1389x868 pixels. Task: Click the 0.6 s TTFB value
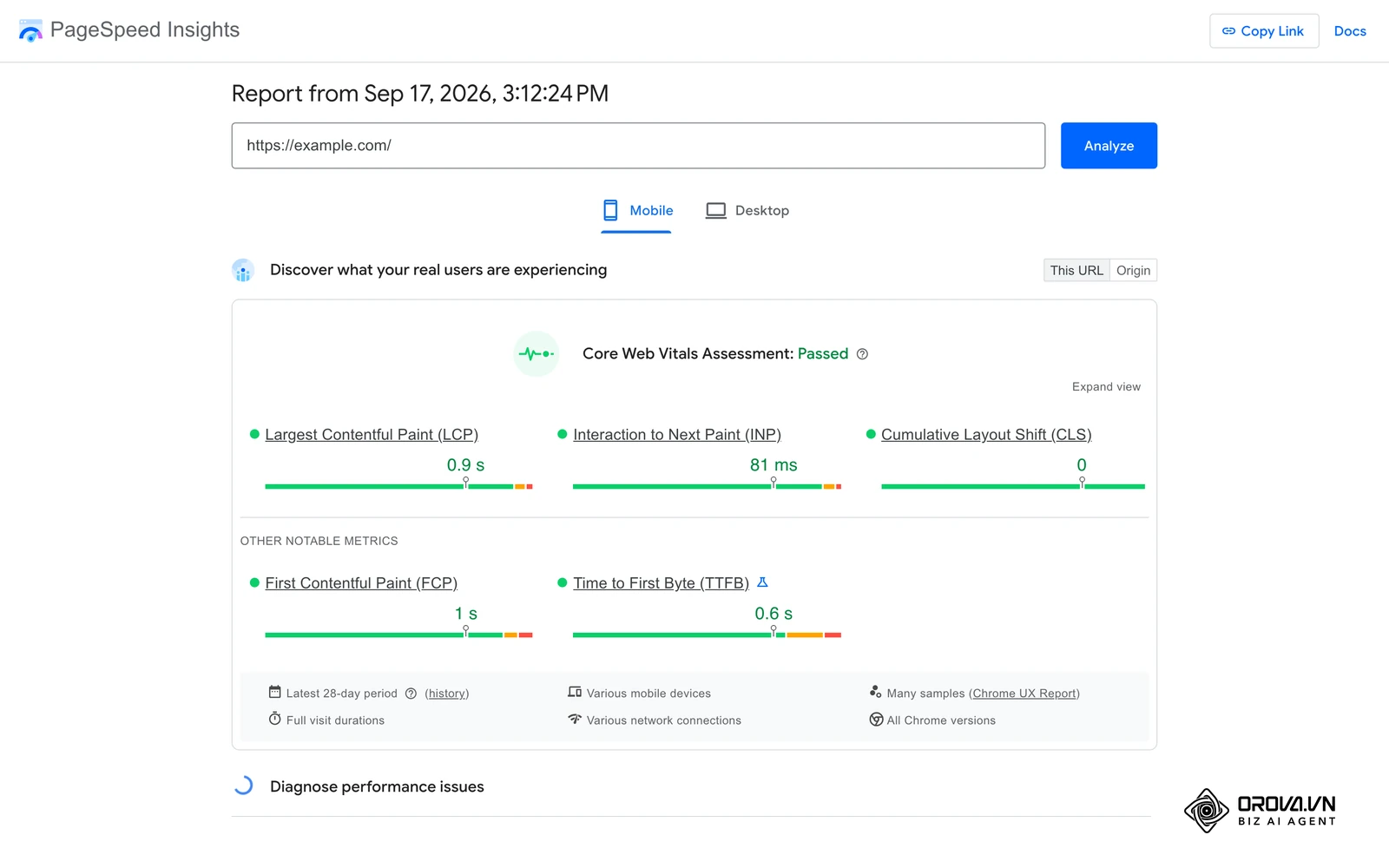(x=773, y=614)
